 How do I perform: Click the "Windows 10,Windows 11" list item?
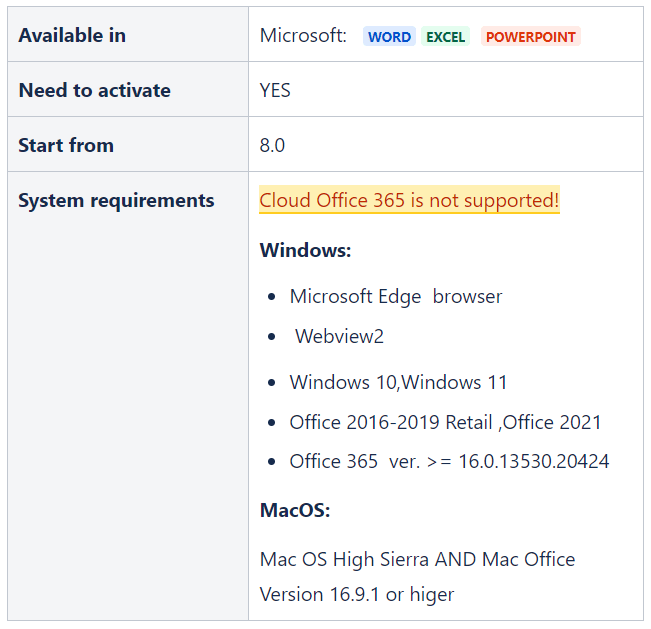398,382
